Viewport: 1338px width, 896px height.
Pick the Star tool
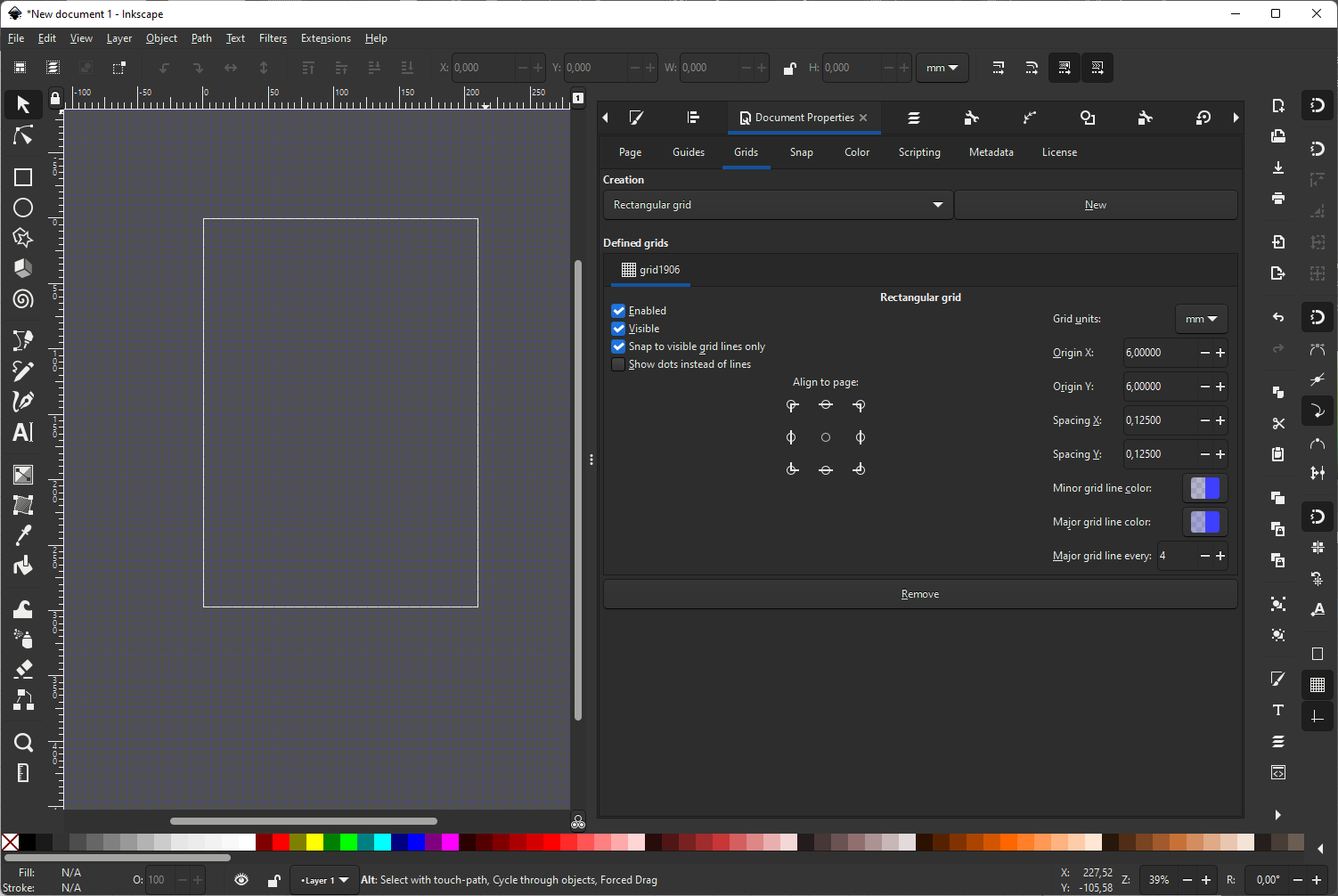tap(22, 237)
